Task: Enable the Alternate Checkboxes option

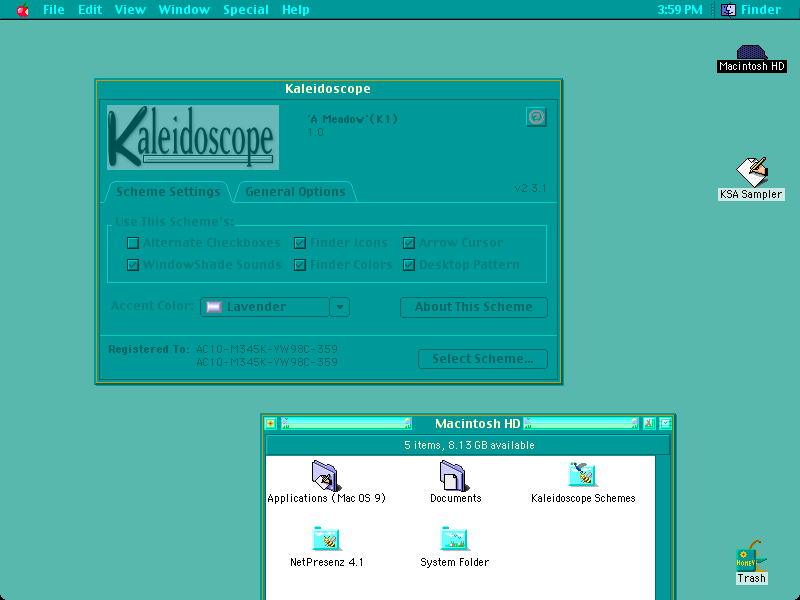Action: click(x=133, y=243)
